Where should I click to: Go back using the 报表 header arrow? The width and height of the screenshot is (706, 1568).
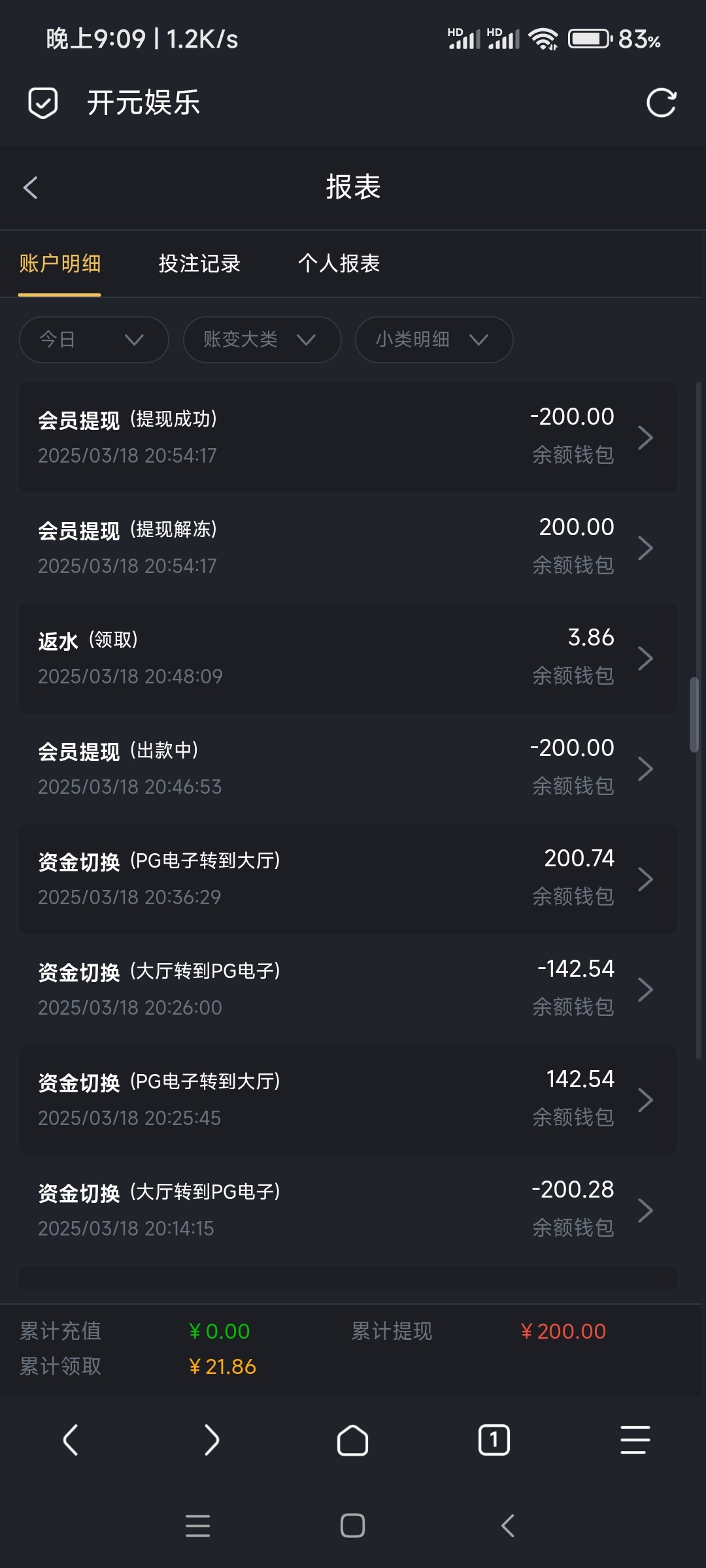[x=31, y=188]
